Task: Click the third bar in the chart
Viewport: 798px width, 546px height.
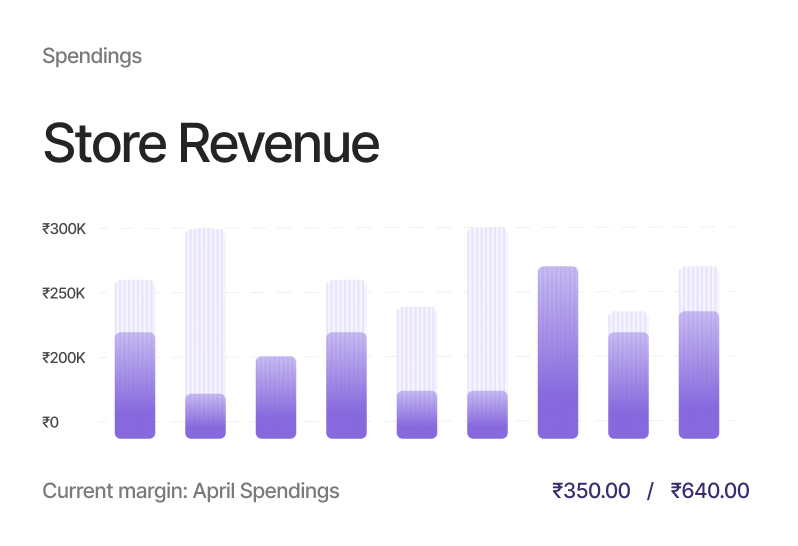Action: tap(276, 397)
